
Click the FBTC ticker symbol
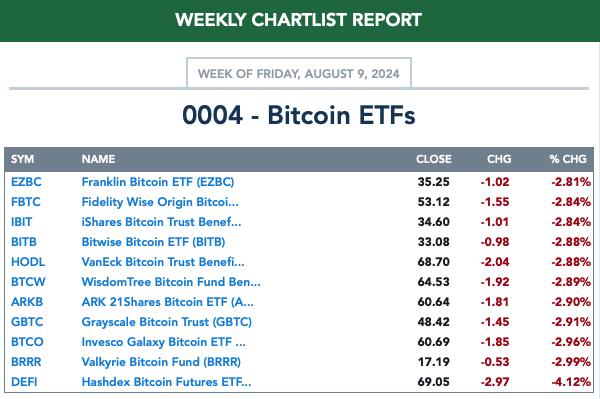pyautogui.click(x=26, y=202)
